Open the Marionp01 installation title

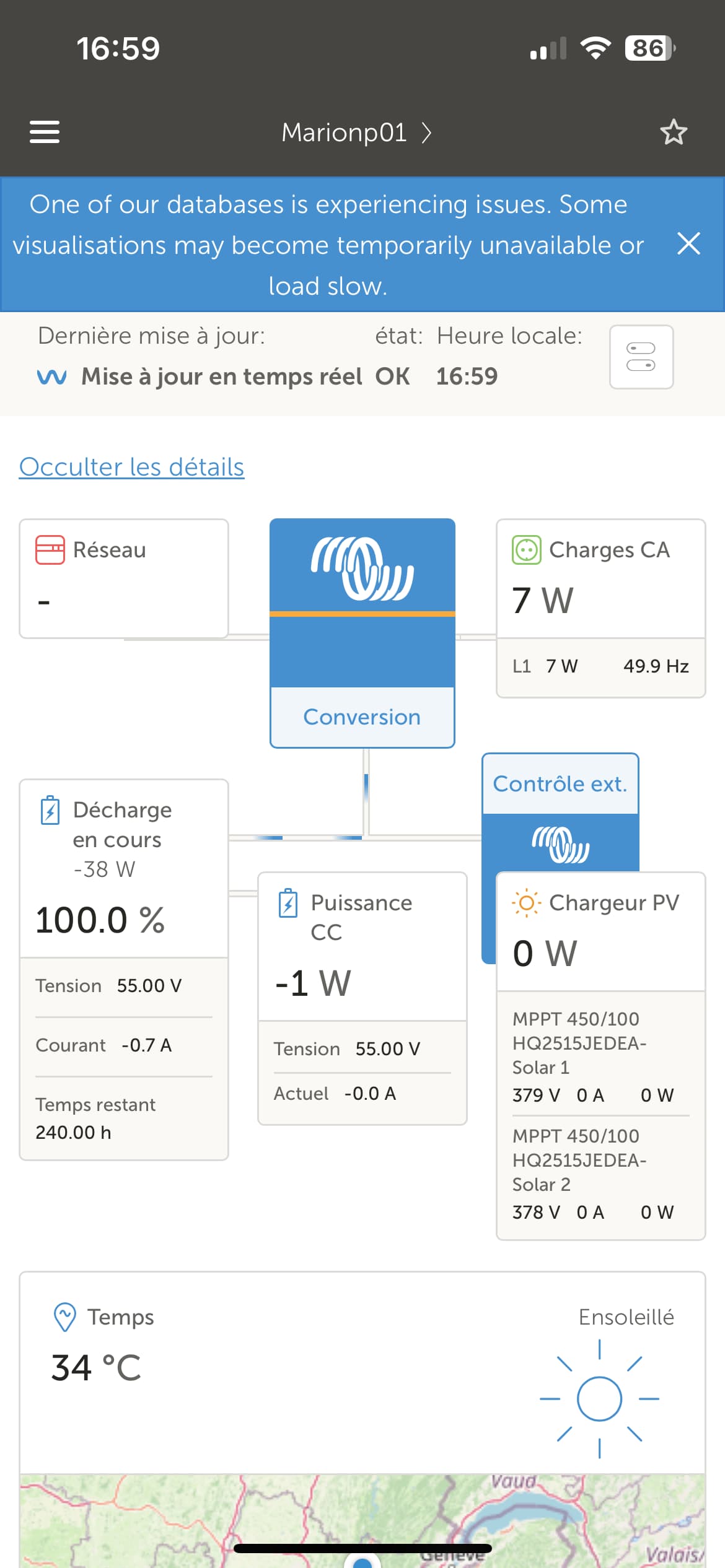tap(344, 133)
